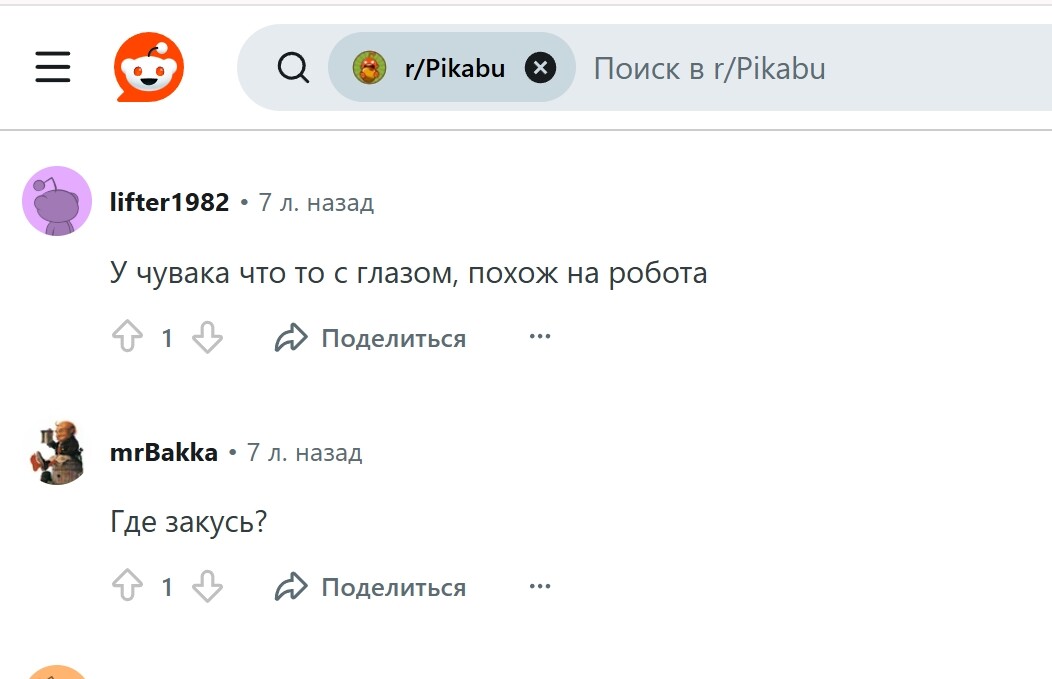
Task: Upvote mrBakka's 'Где закусь?' comment
Action: tap(127, 587)
